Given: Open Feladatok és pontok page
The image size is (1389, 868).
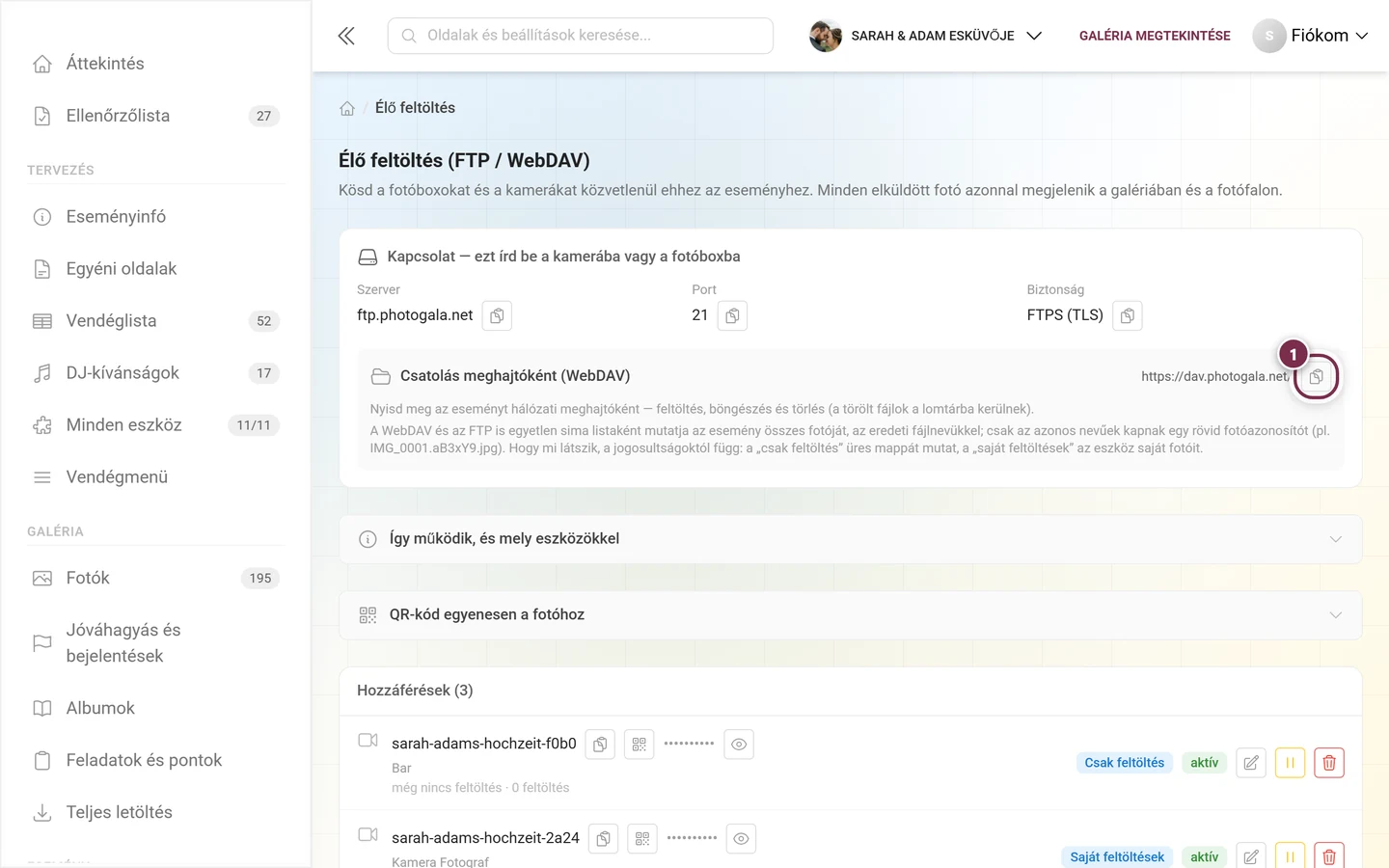Looking at the screenshot, I should (155, 760).
